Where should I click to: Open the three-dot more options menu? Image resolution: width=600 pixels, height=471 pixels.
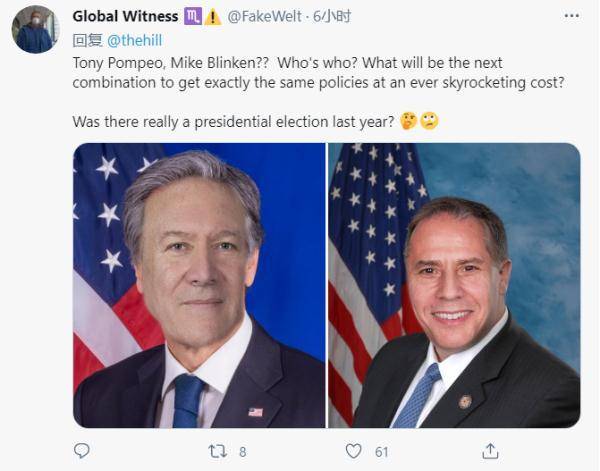click(x=574, y=17)
